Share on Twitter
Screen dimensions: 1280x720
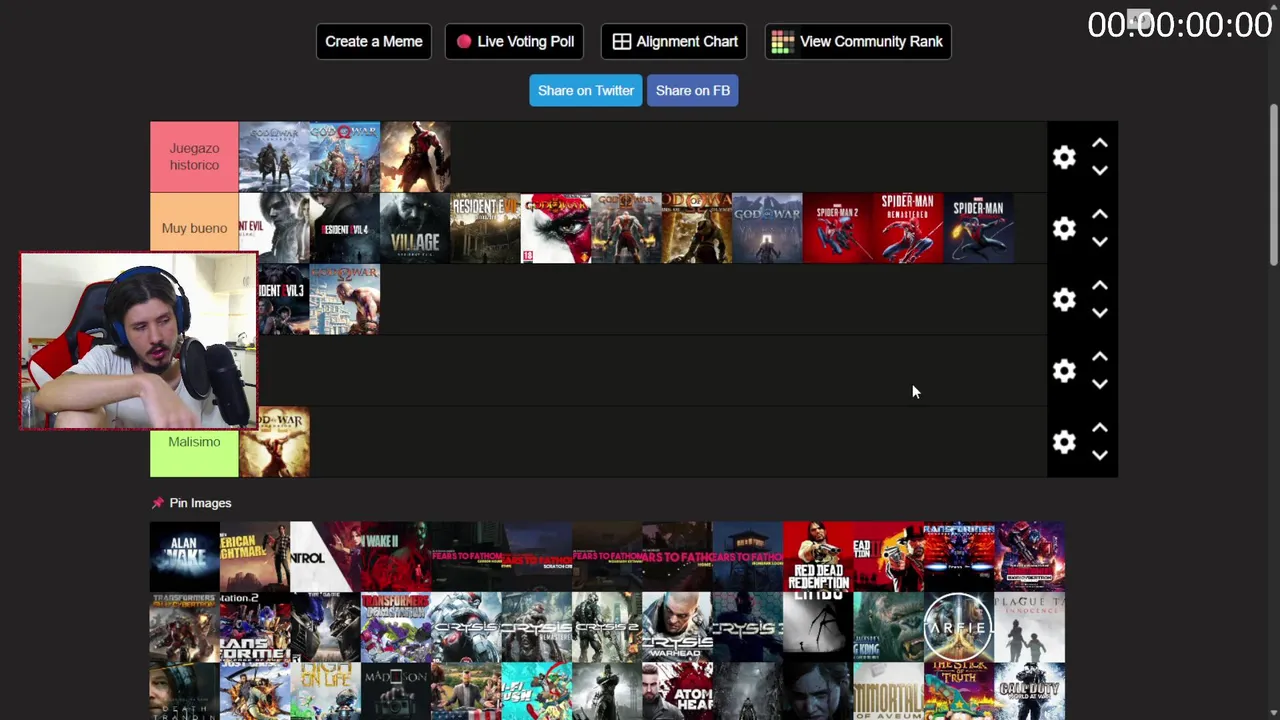[x=586, y=90]
